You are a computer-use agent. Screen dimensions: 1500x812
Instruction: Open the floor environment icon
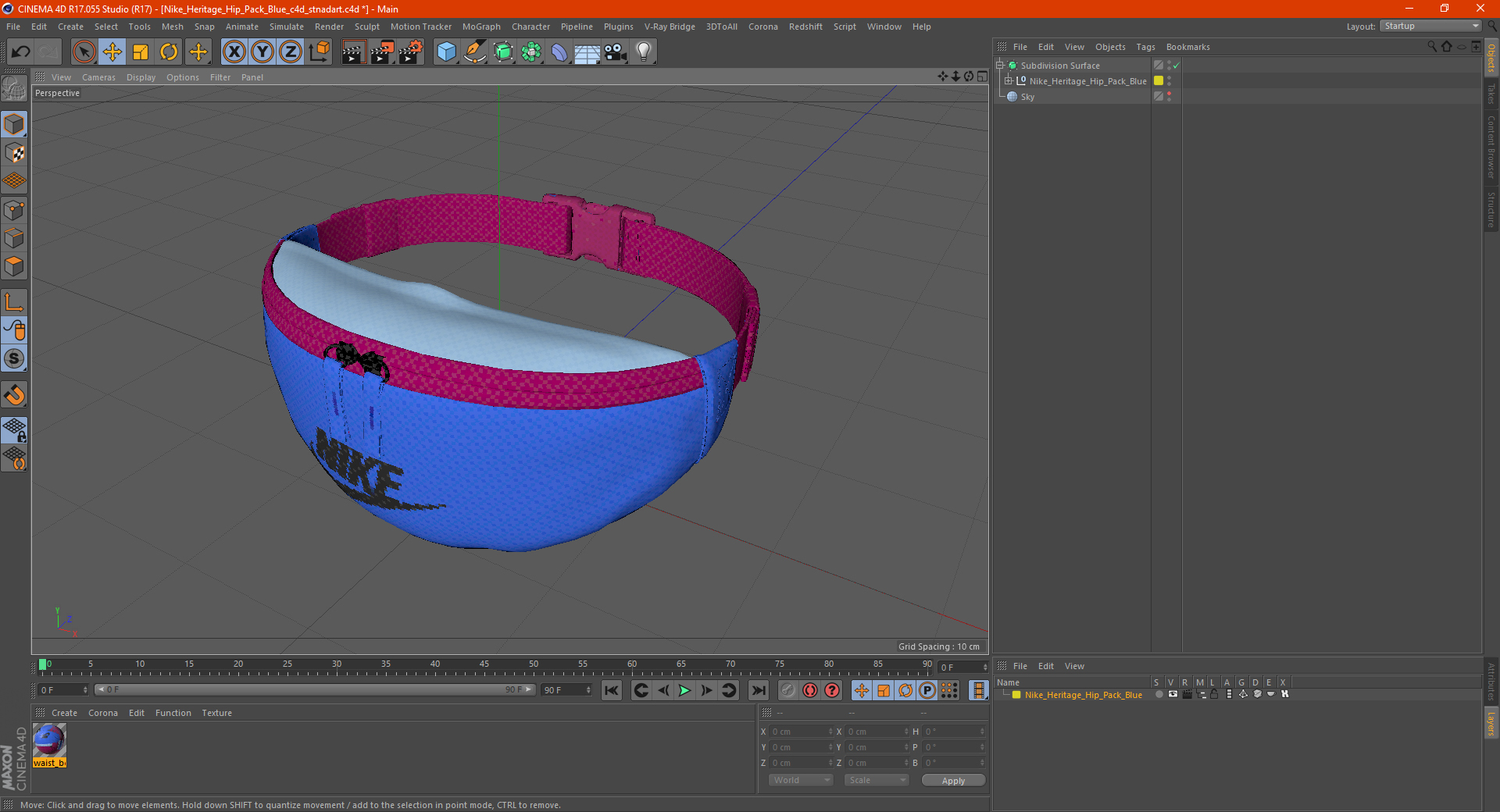tap(587, 52)
